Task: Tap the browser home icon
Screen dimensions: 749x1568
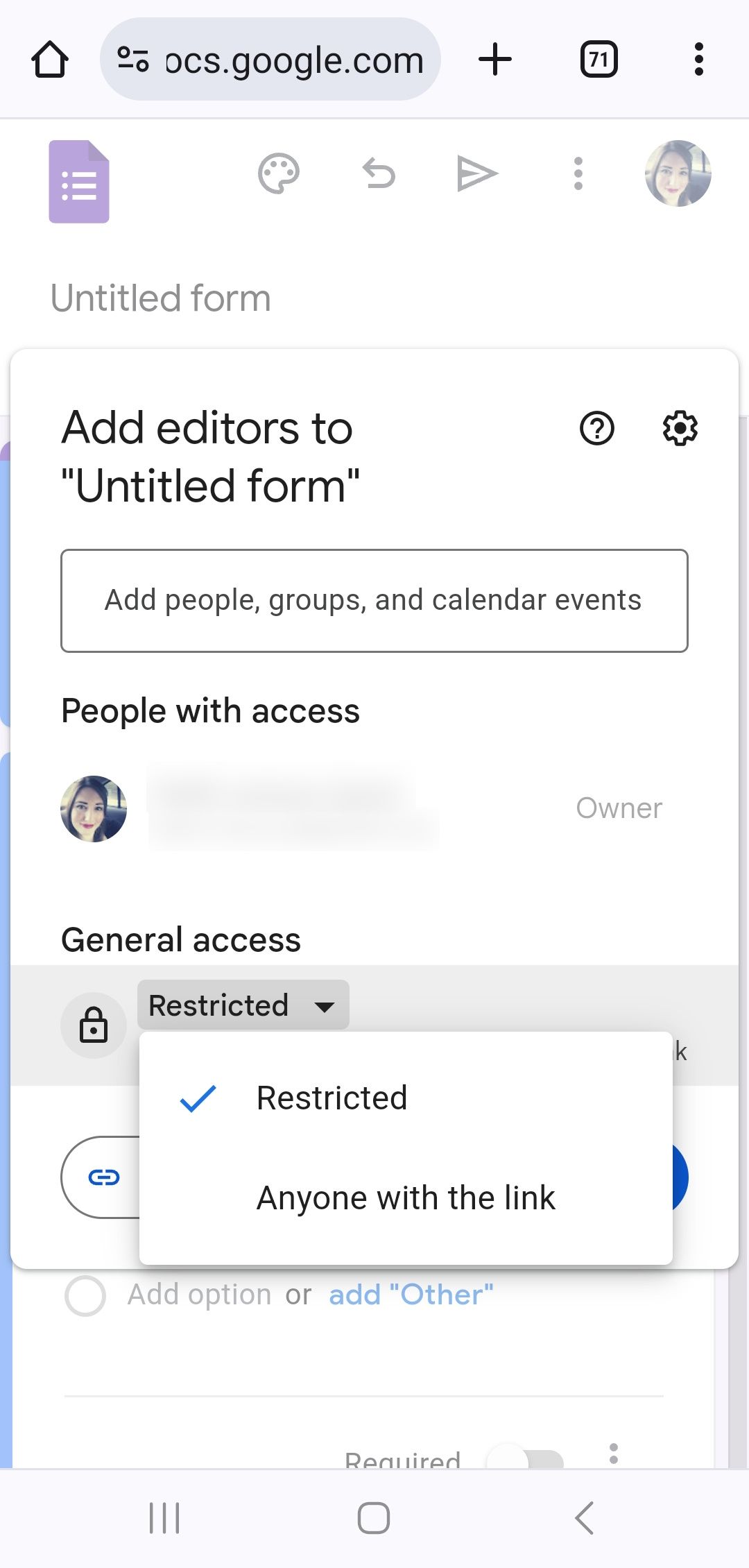Action: point(50,60)
